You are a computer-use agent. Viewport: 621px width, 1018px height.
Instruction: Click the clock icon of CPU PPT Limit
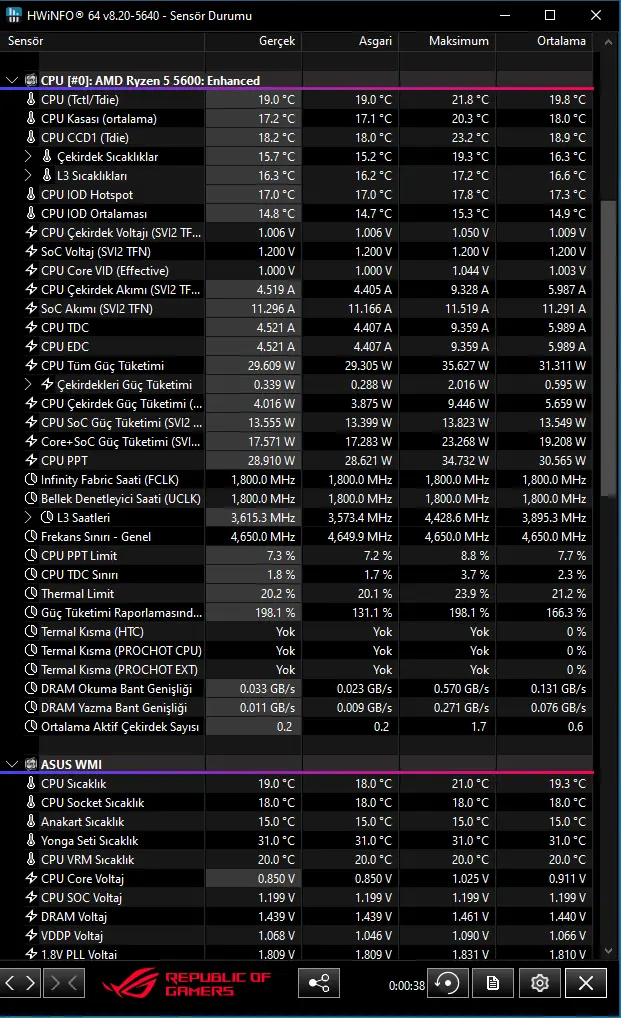pos(30,555)
